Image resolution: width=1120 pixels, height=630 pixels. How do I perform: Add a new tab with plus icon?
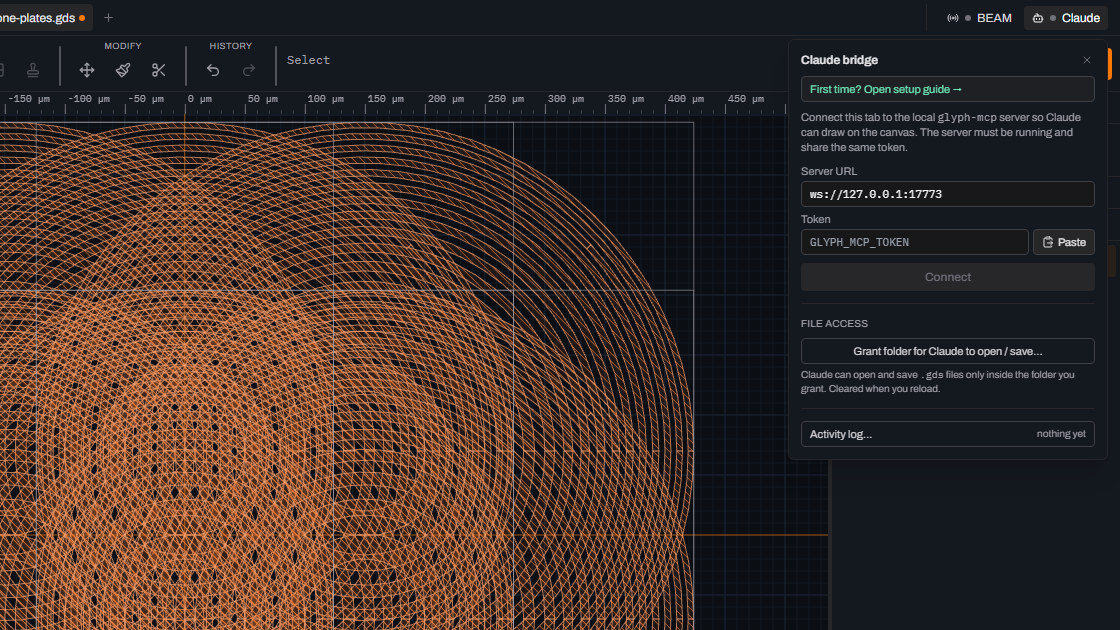click(x=109, y=18)
